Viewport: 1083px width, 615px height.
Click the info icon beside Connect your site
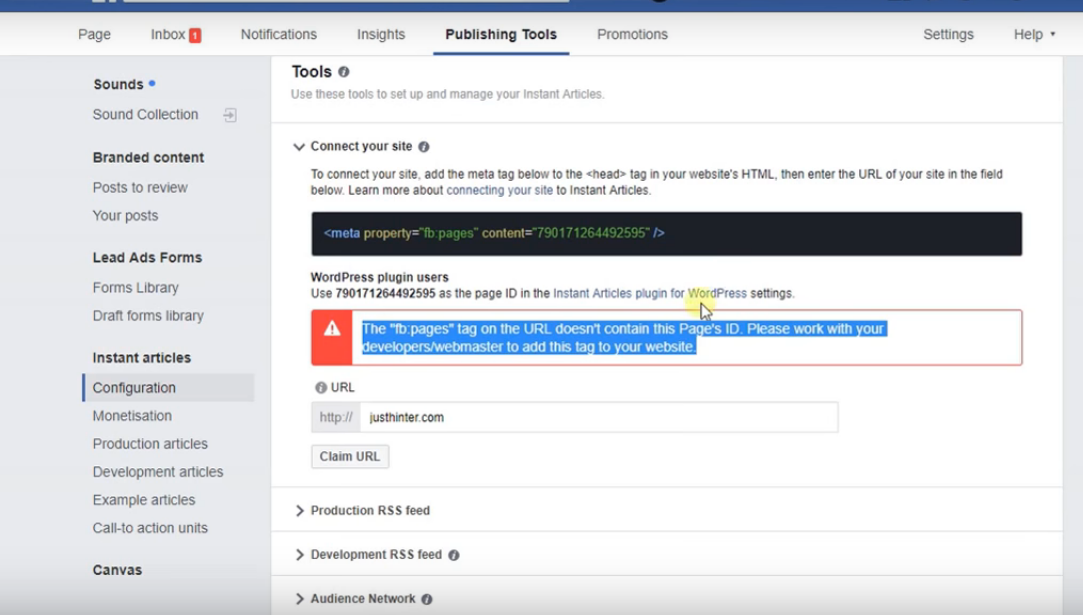click(423, 146)
